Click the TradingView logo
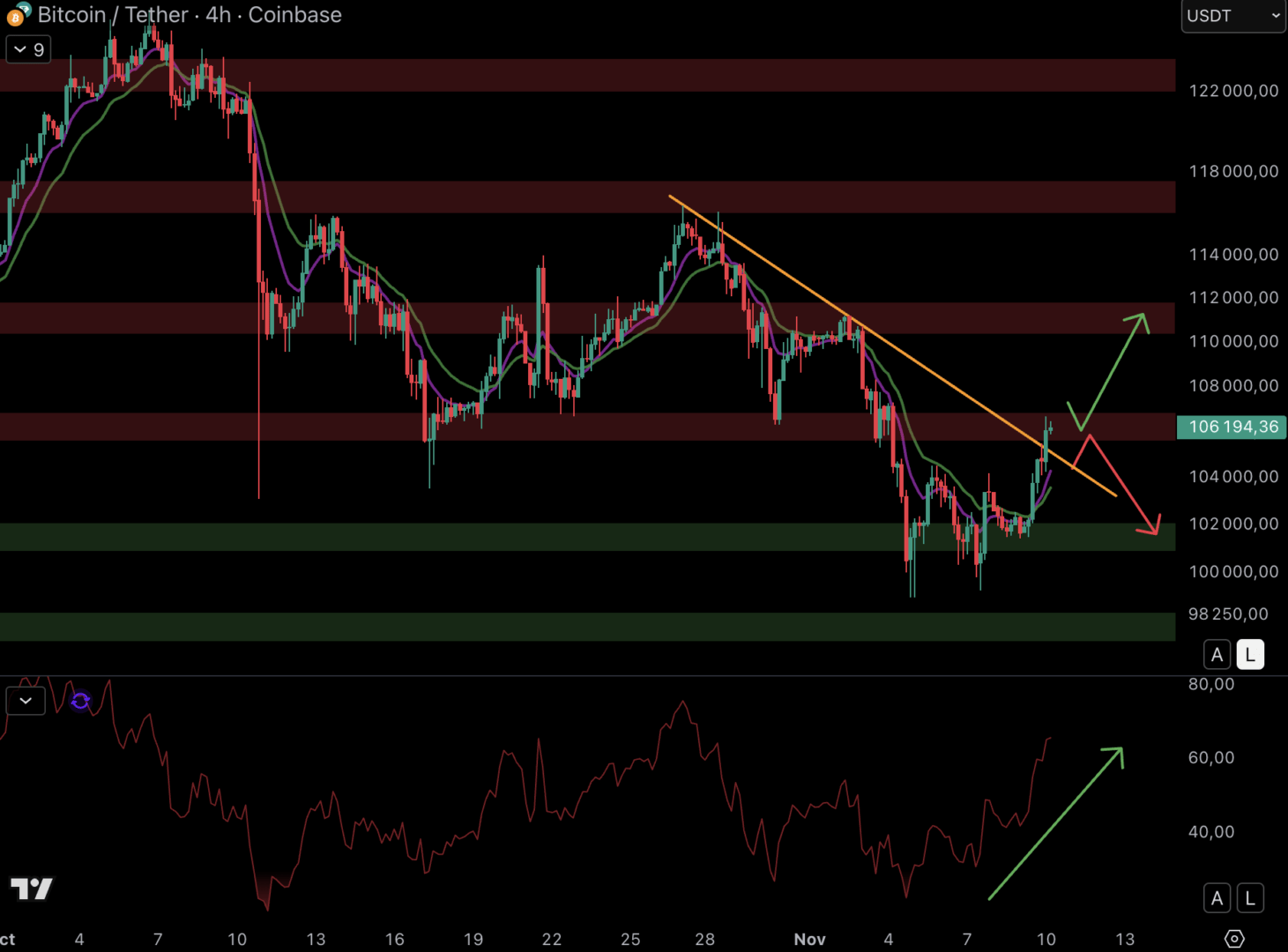 [x=32, y=889]
